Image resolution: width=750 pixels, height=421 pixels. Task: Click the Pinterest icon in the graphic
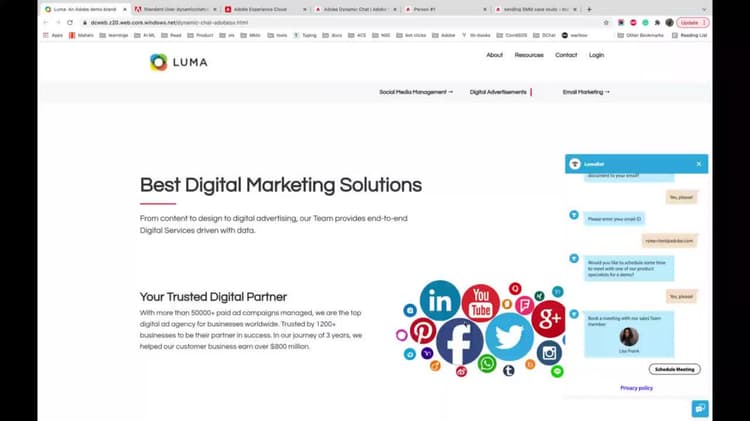(423, 331)
